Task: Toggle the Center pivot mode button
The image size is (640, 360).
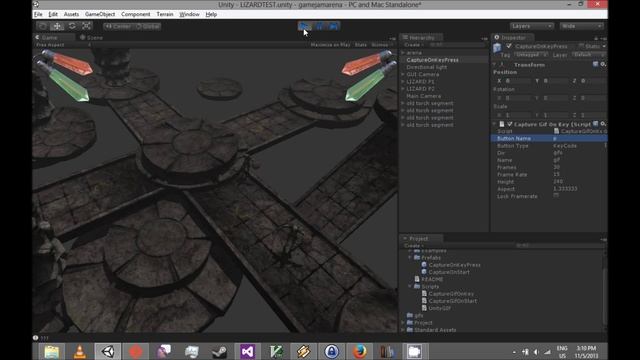Action: point(118,26)
